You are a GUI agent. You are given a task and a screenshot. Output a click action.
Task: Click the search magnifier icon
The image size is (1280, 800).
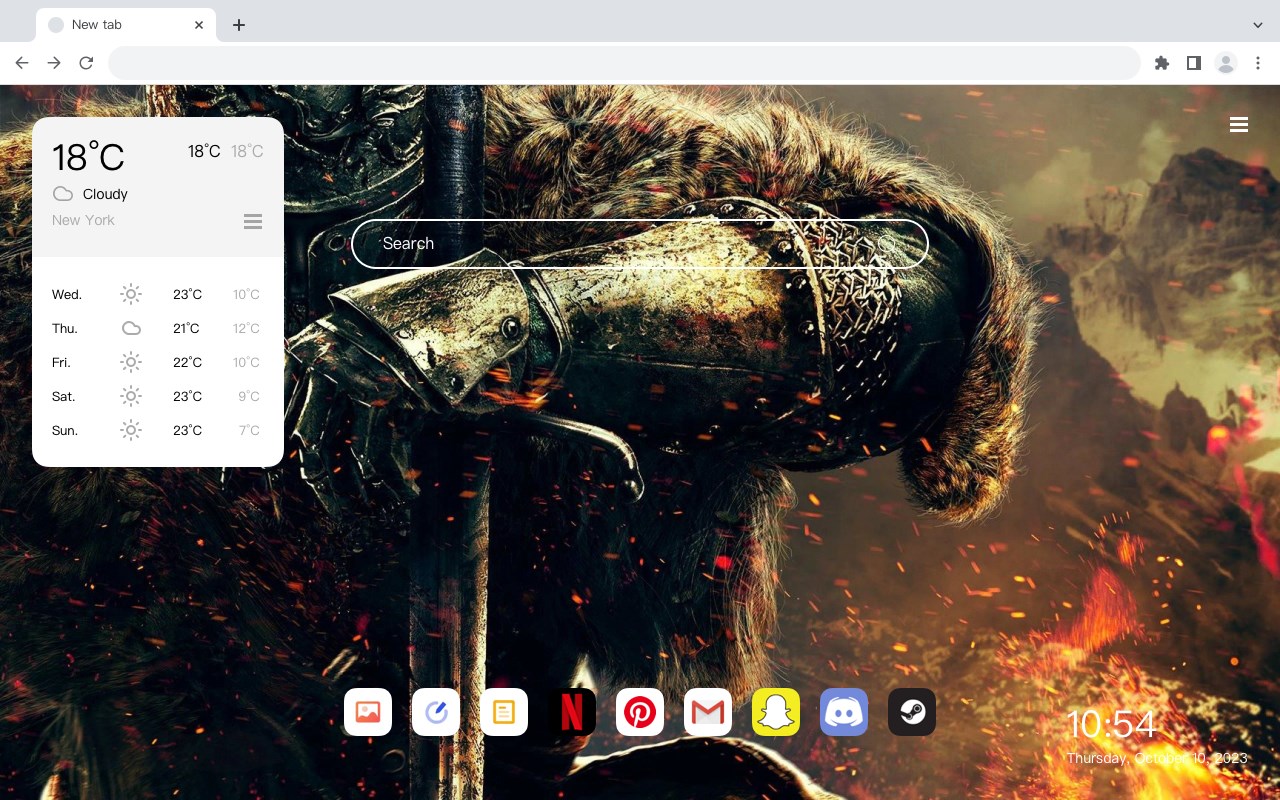887,244
